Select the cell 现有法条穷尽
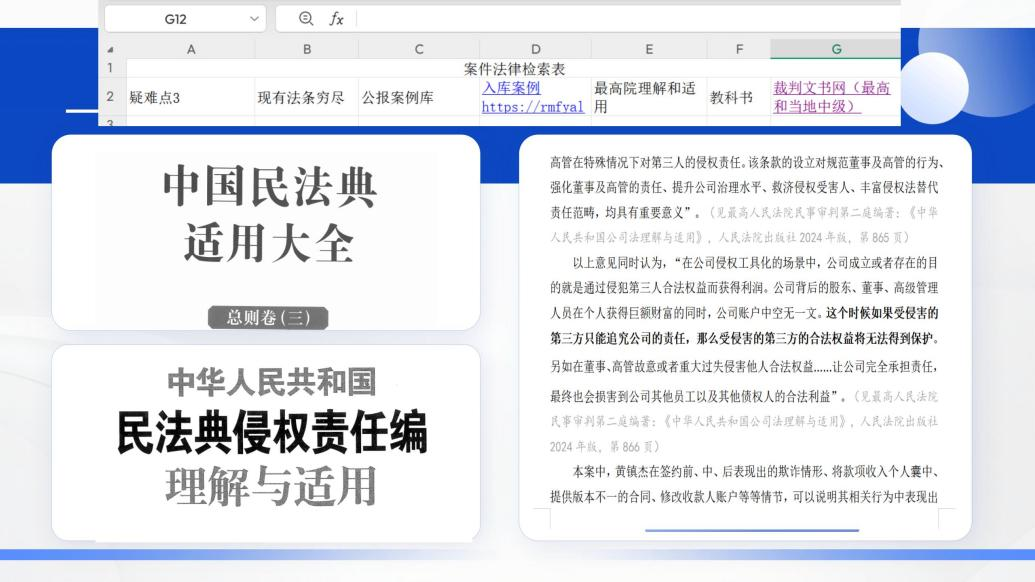The width and height of the screenshot is (1035, 582). tap(306, 98)
